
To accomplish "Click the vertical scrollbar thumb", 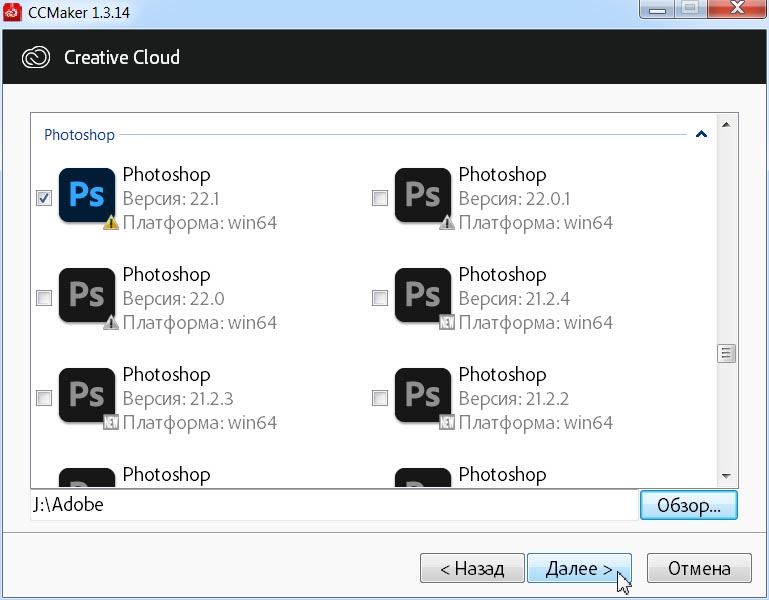I will click(726, 353).
